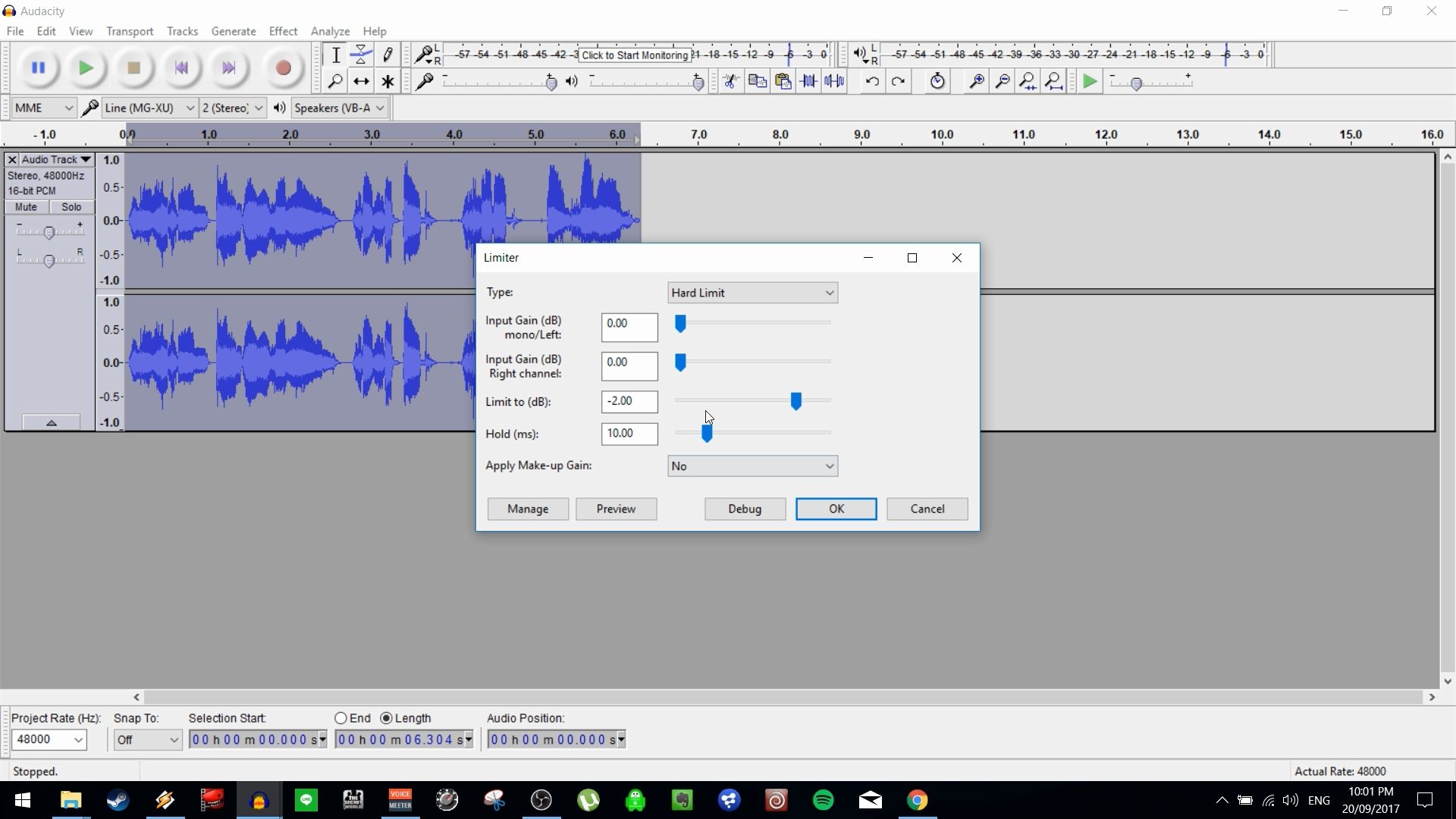Image resolution: width=1456 pixels, height=819 pixels.
Task: Open the Effect menu
Action: 282,31
